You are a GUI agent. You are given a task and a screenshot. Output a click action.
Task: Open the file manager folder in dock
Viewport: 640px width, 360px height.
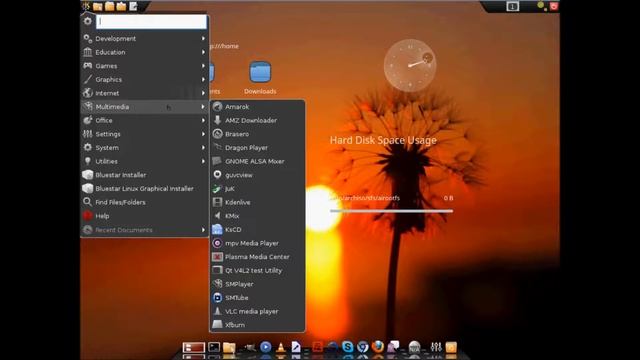pos(229,347)
